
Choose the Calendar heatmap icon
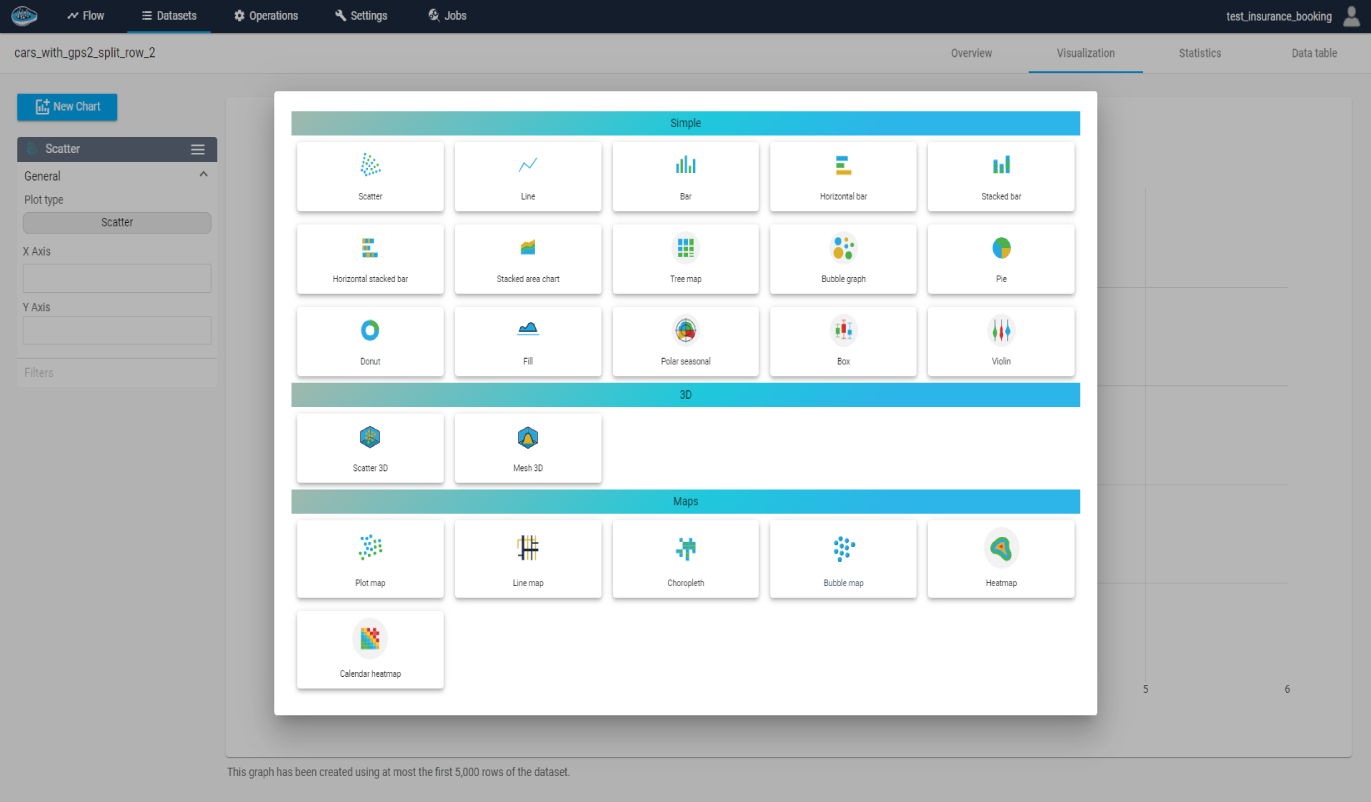click(370, 638)
